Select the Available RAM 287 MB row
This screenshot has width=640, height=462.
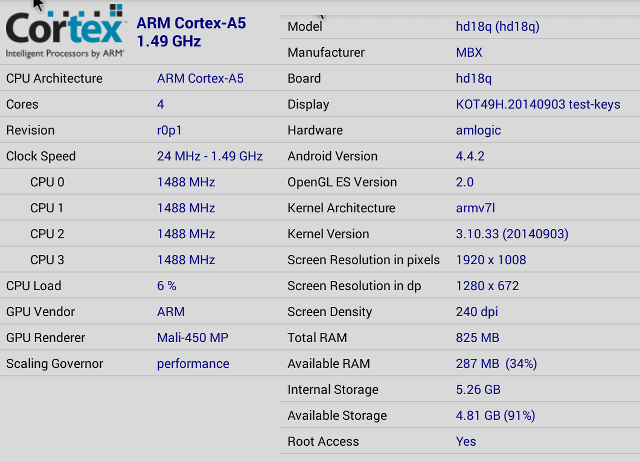[x=460, y=363]
